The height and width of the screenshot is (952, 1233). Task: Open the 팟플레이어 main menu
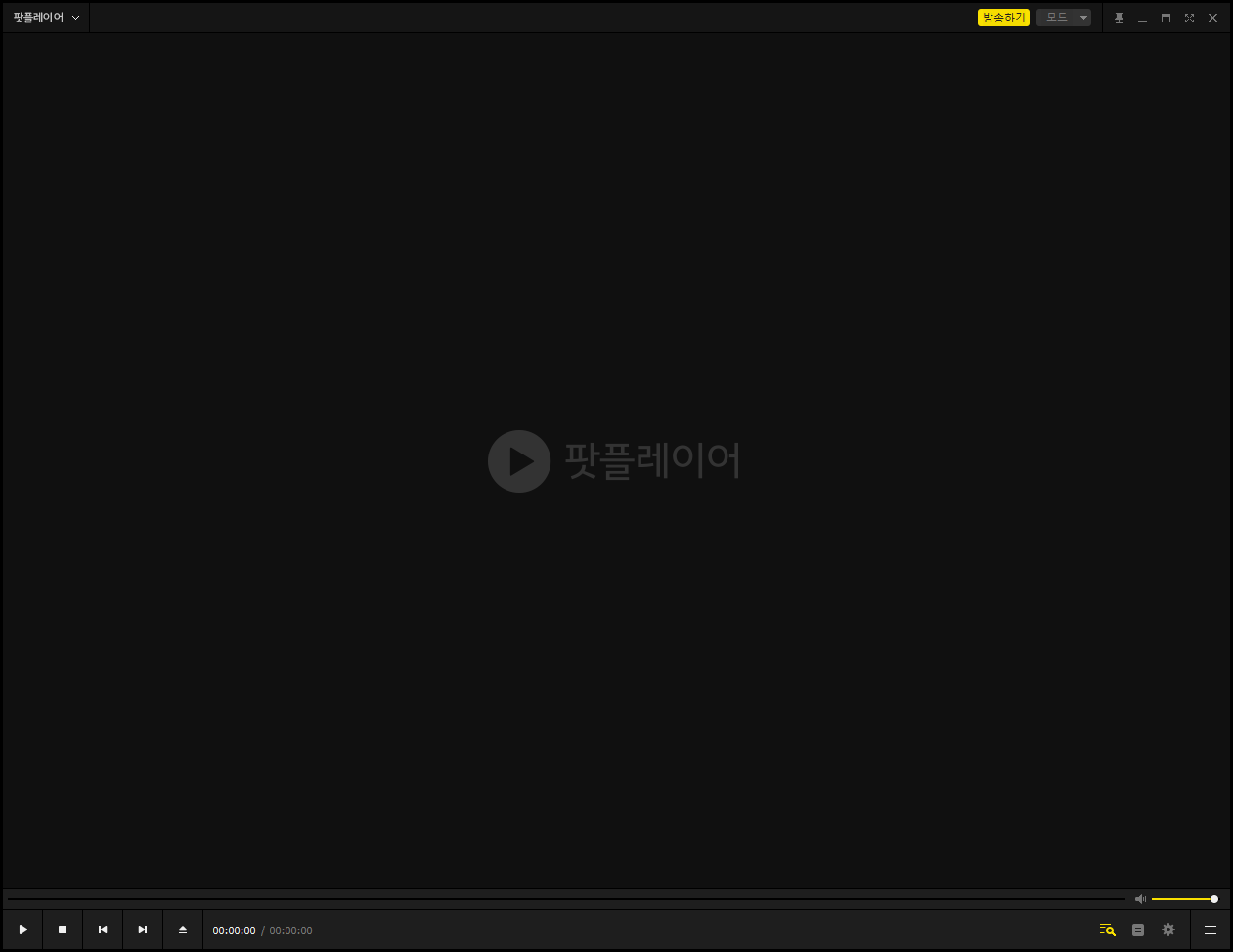pos(39,17)
